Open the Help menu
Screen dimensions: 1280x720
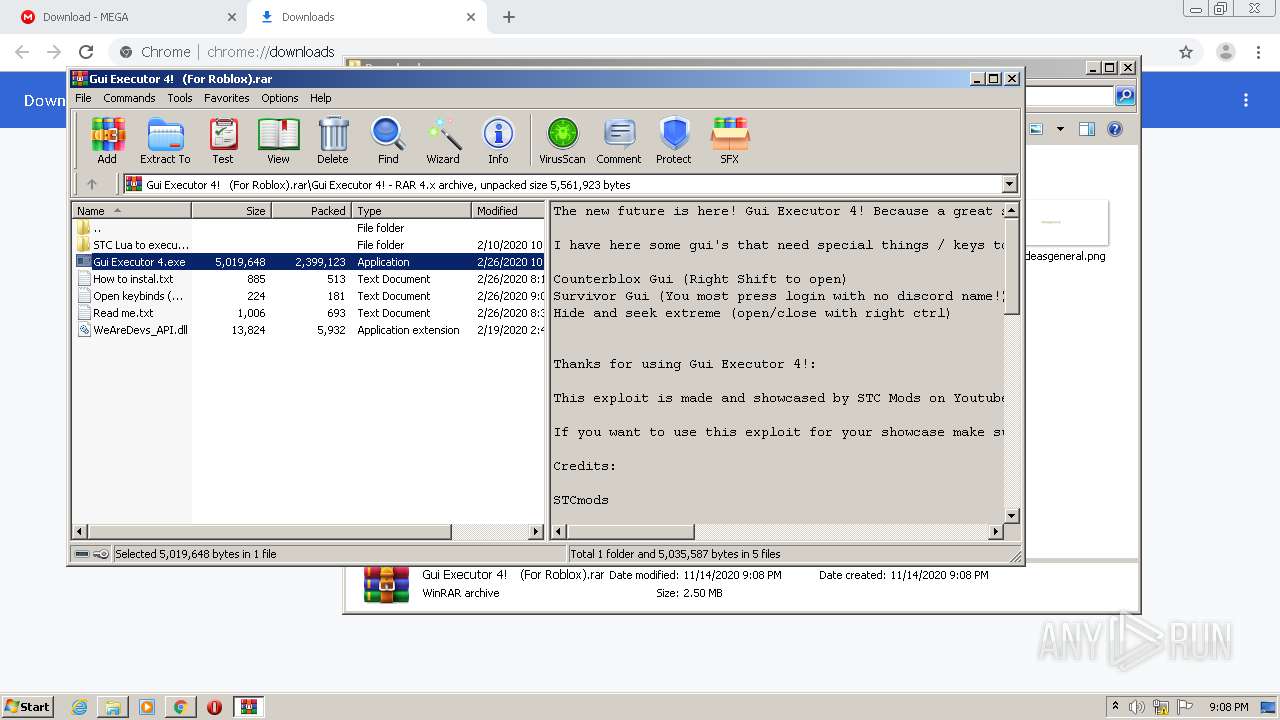click(320, 98)
